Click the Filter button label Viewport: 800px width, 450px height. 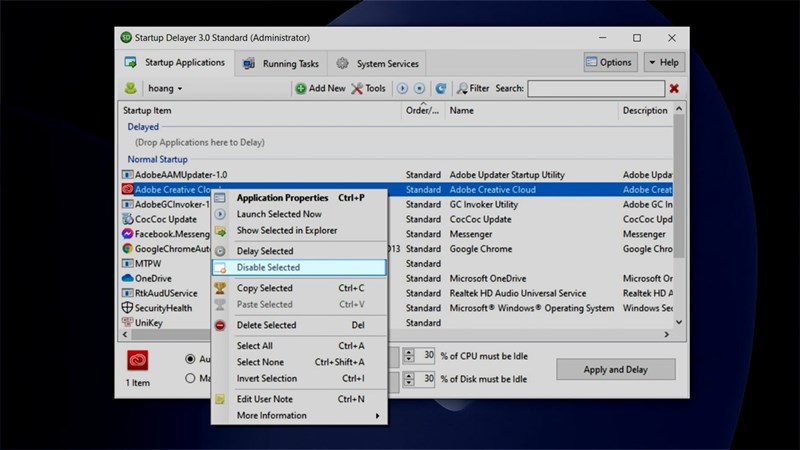479,88
